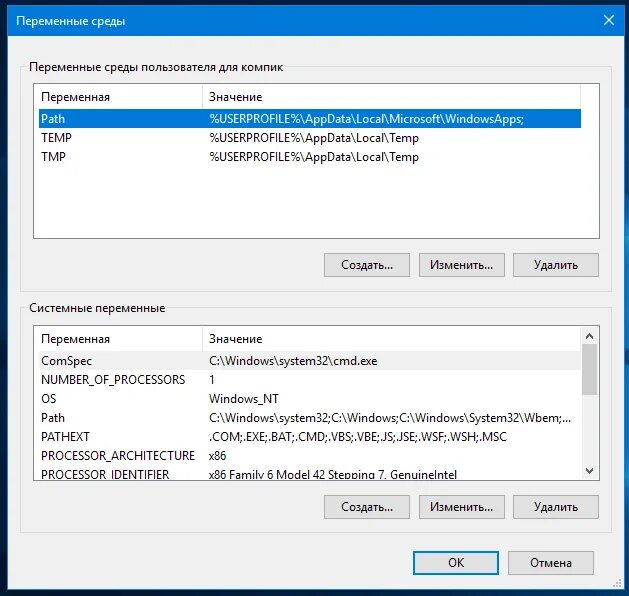Click the value 1 for NUMBER_OF_PROCESSORS
Screen dimensions: 629x596
point(212,379)
